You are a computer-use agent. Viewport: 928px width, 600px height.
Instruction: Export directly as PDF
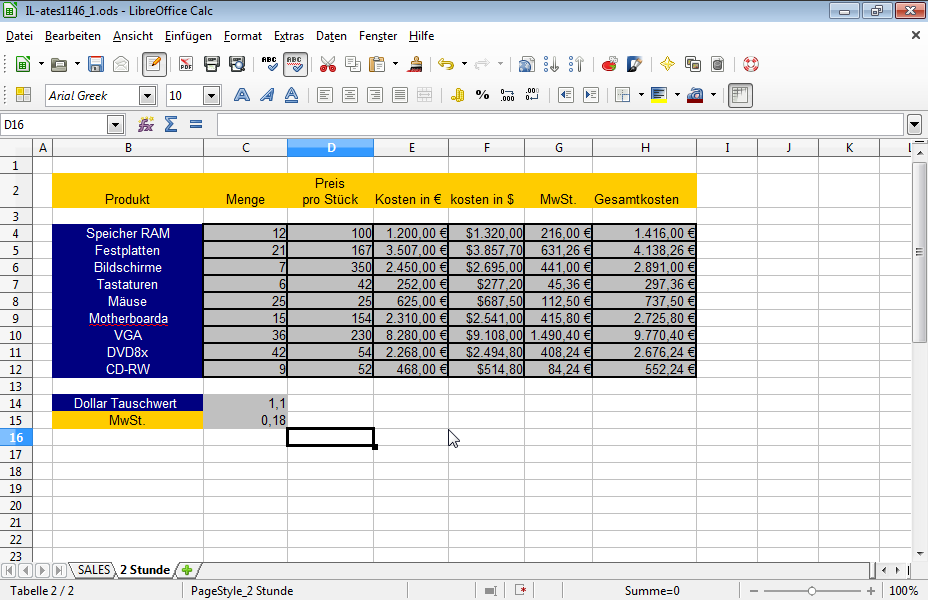pos(186,64)
